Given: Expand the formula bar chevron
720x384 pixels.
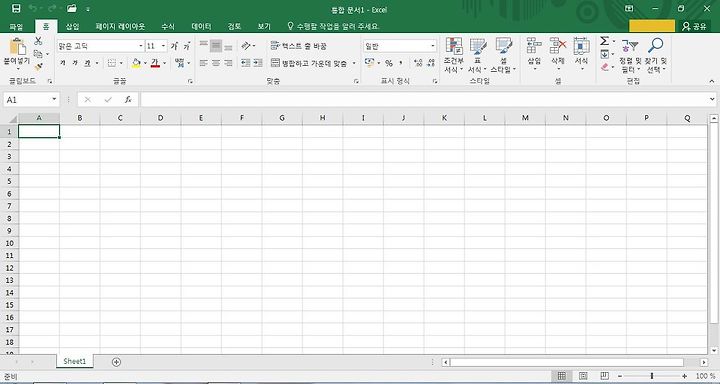Looking at the screenshot, I should click(x=712, y=99).
